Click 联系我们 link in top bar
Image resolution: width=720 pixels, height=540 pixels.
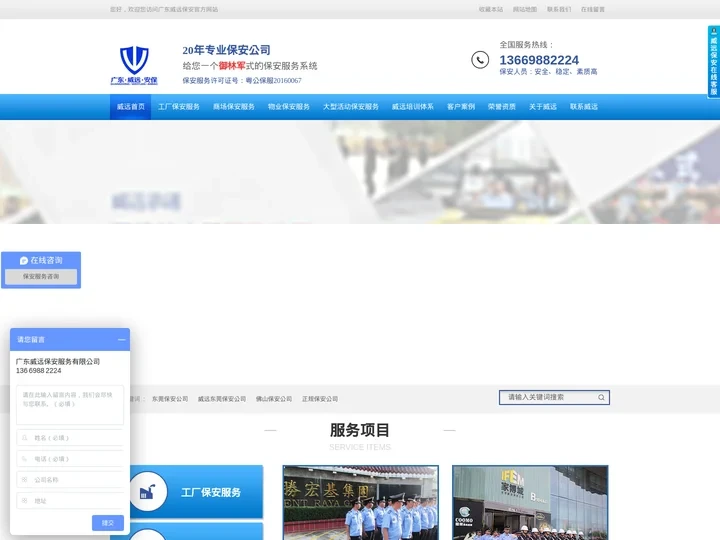(x=559, y=9)
